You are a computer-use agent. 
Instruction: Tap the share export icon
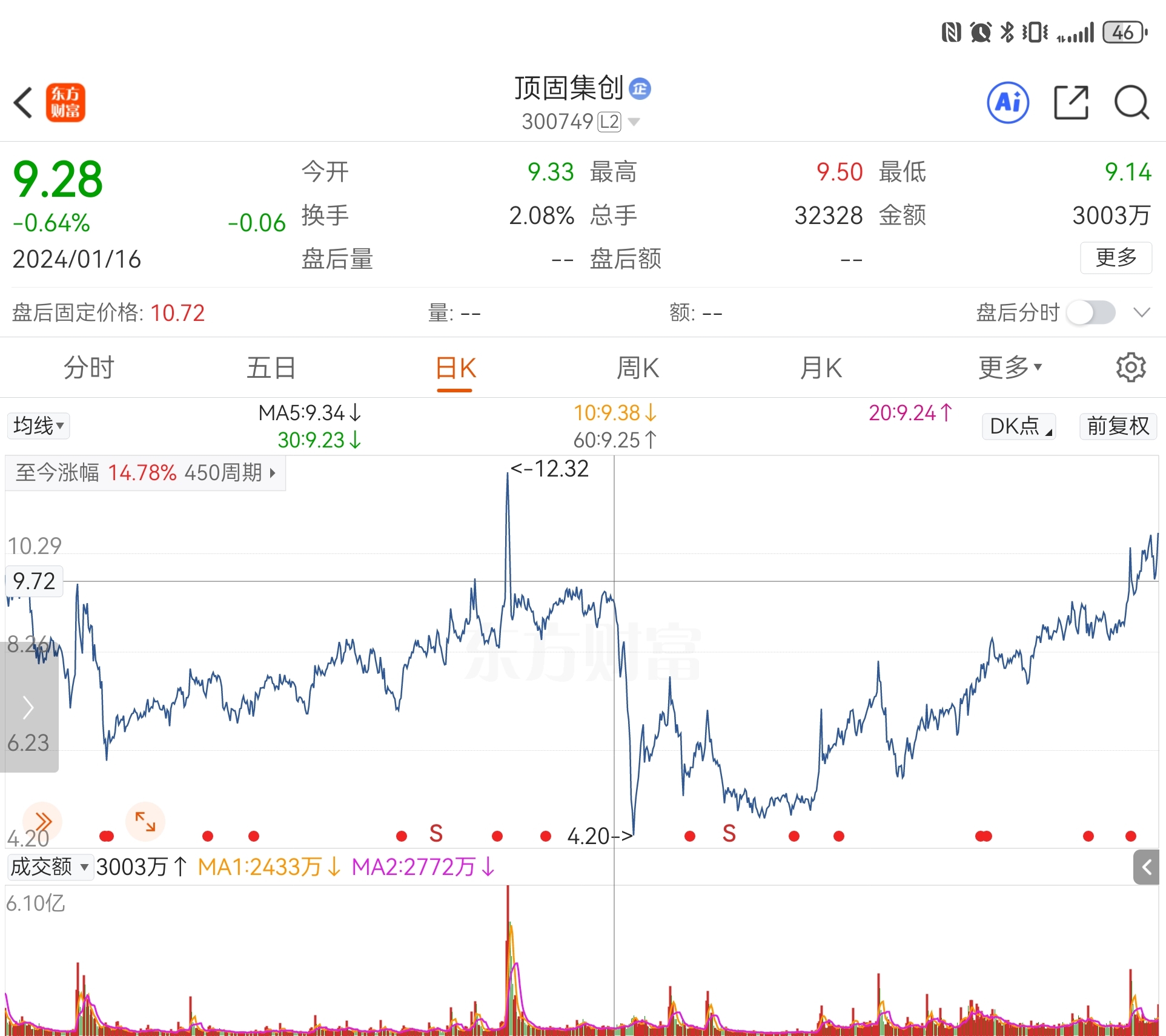pyautogui.click(x=1071, y=102)
